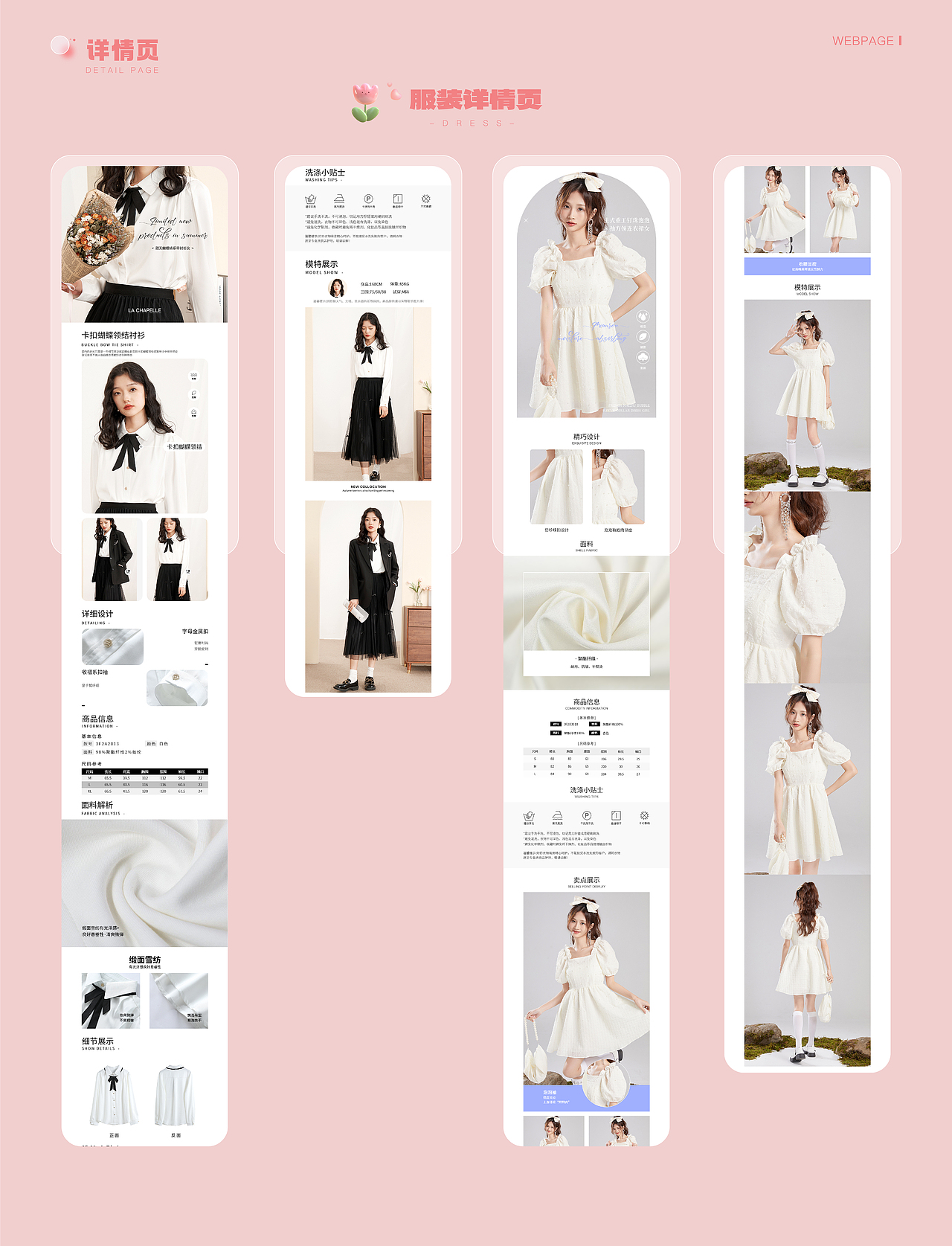Screen dimensions: 952x1246
Task: Click iron icon in shirt washing tips
Action: tap(339, 199)
